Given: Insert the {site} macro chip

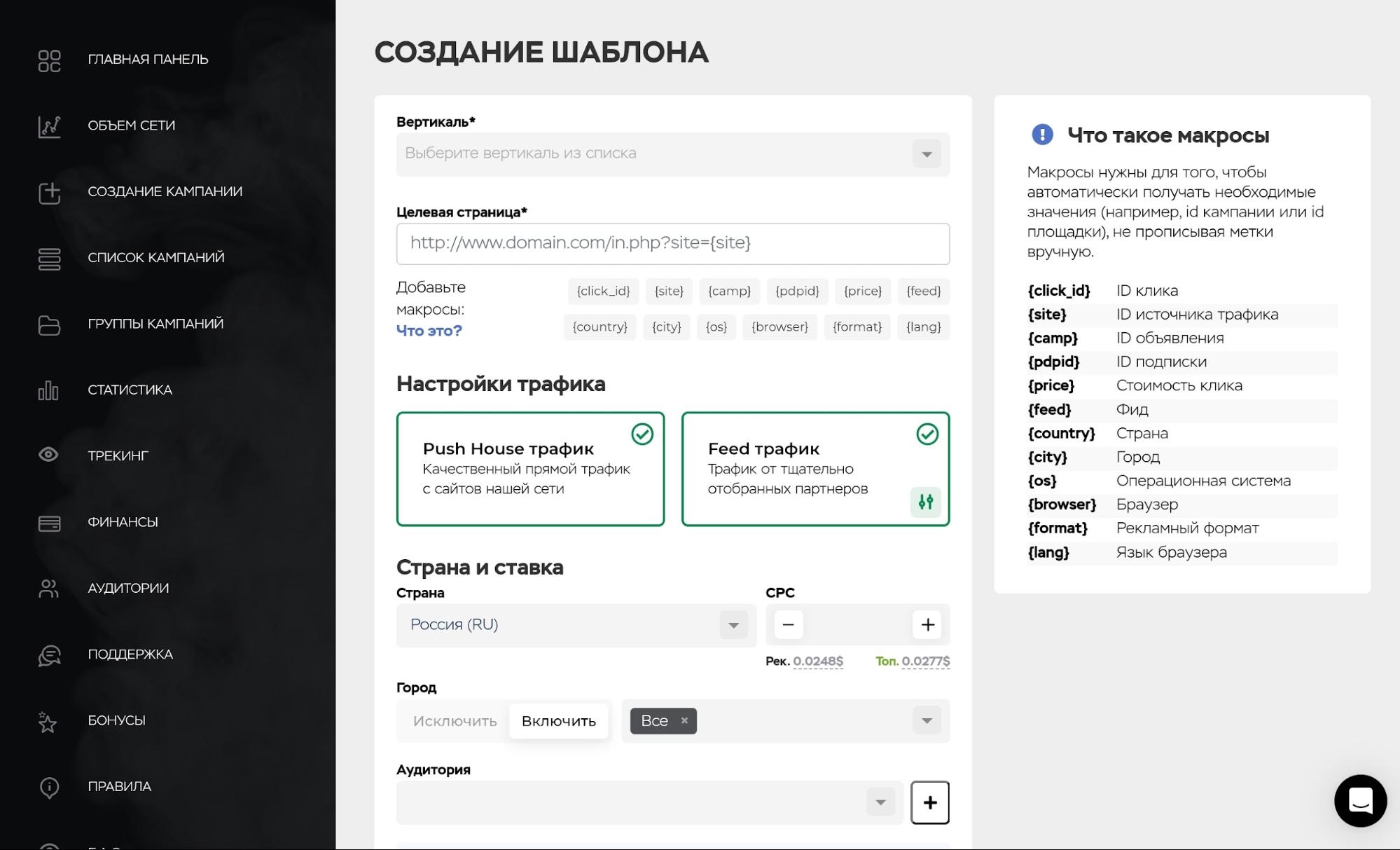Looking at the screenshot, I should pyautogui.click(x=669, y=291).
